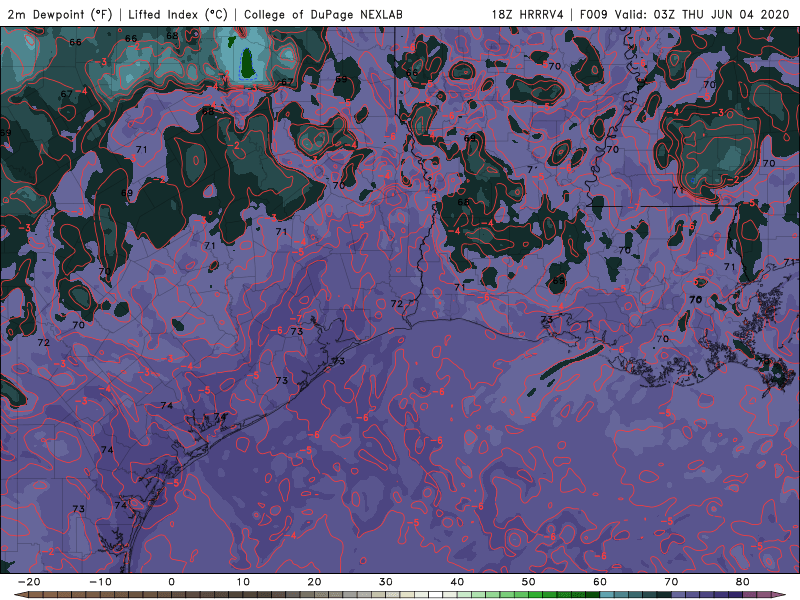Select the "College of DuPage NEXLAB" credit text
This screenshot has width=800, height=600.
[x=323, y=14]
